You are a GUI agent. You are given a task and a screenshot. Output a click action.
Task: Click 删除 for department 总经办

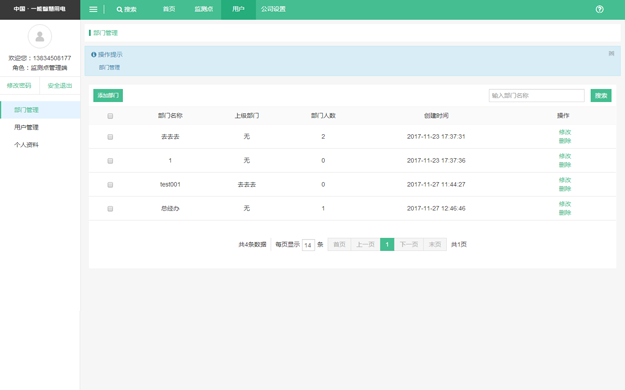coord(565,213)
